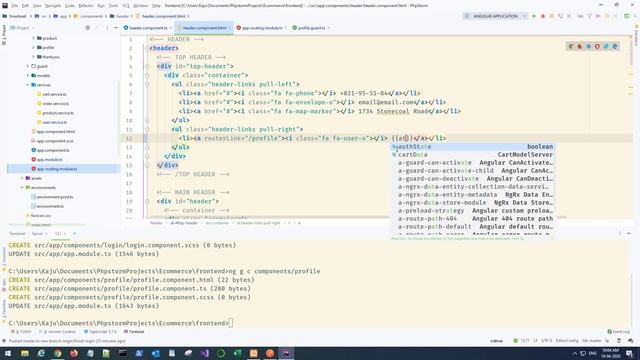Launch Chrome from the taskbar
Viewport: 640px width, 360px height.
click(x=57, y=353)
